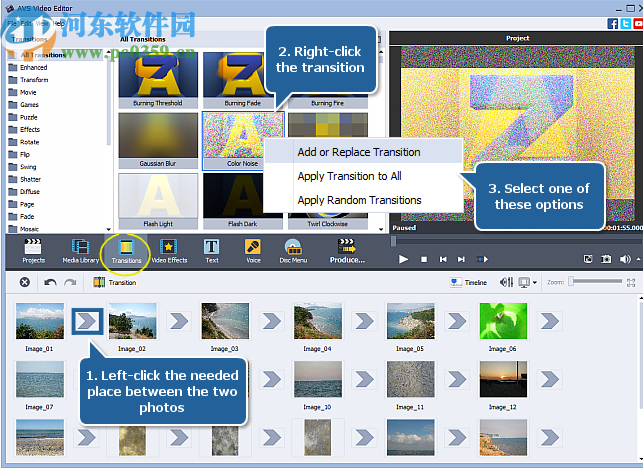
Task: Open the Voice recording section
Action: 253,251
